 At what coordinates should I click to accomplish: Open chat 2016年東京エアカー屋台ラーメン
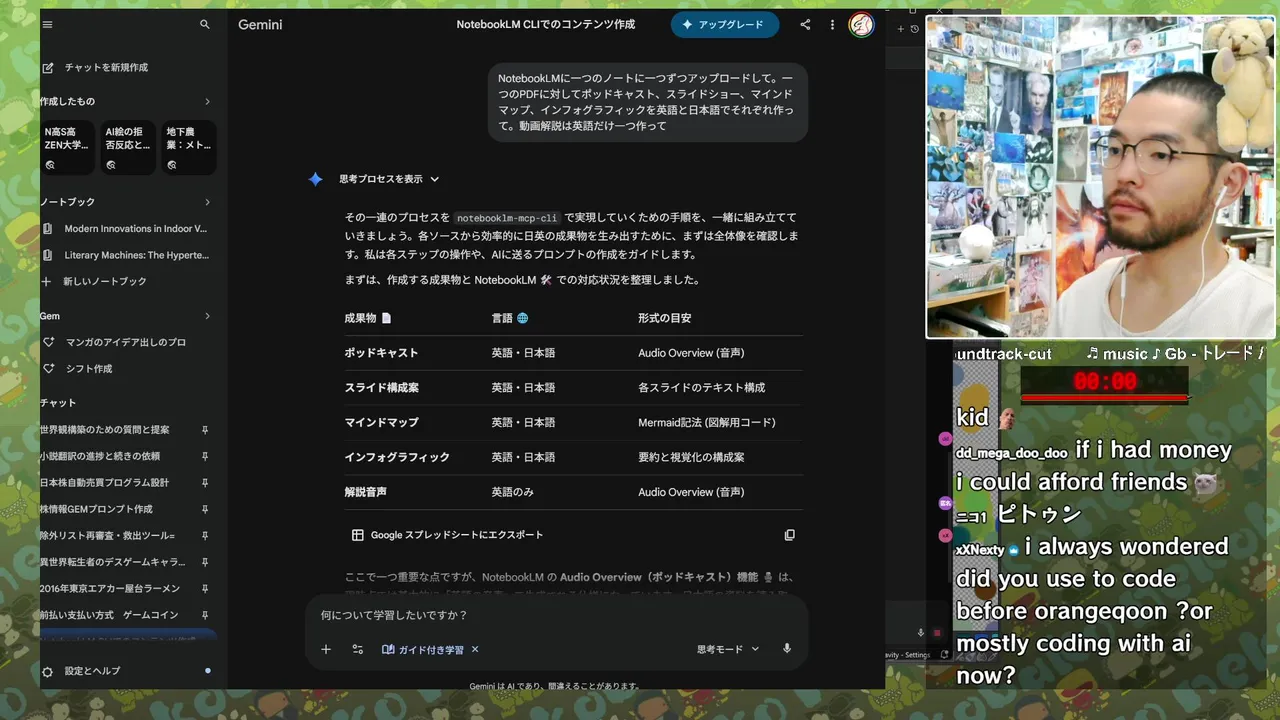tap(110, 588)
